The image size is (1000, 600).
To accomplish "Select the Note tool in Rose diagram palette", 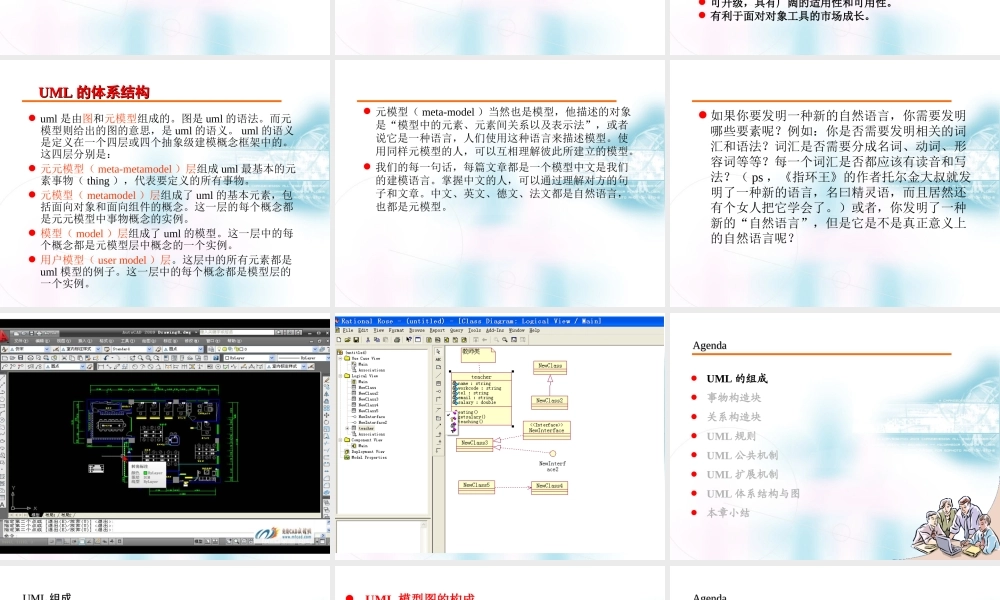I will (x=437, y=367).
